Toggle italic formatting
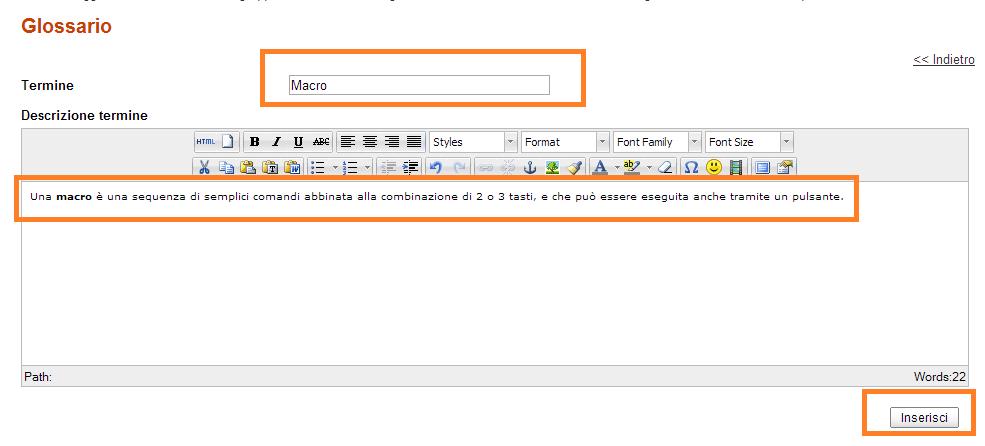Image resolution: width=985 pixels, height=446 pixels. pos(277,142)
